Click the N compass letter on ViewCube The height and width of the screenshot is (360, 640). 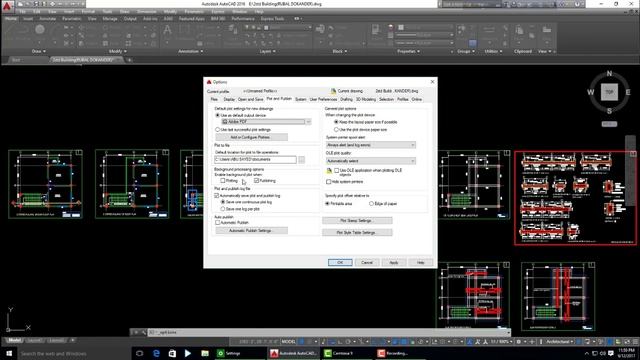tap(609, 73)
